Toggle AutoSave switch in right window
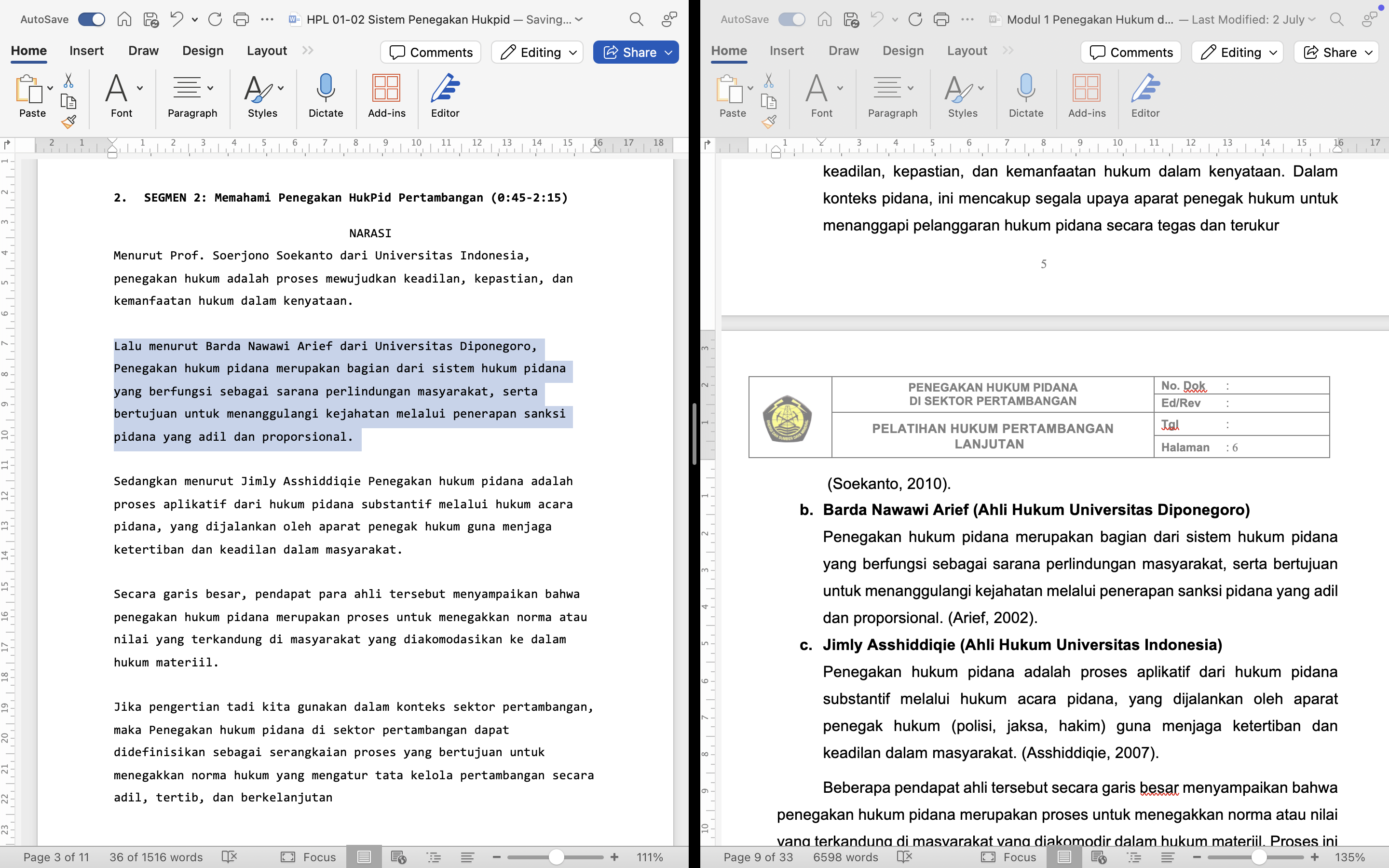1389x868 pixels. pos(791,19)
